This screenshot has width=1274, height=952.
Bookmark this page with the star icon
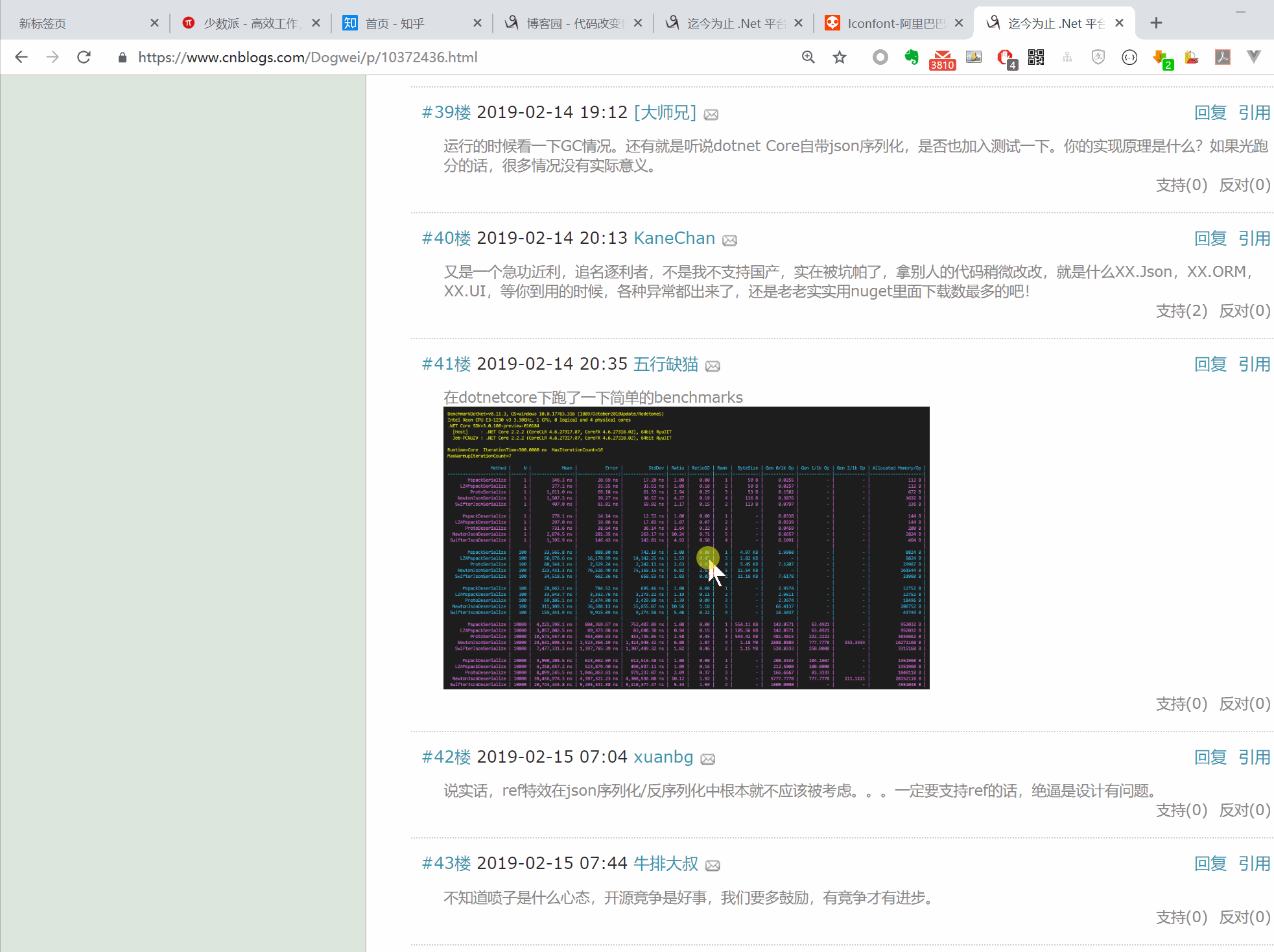840,57
